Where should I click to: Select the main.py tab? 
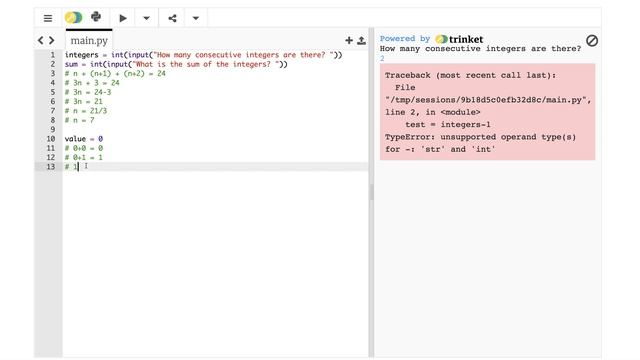[x=89, y=40]
